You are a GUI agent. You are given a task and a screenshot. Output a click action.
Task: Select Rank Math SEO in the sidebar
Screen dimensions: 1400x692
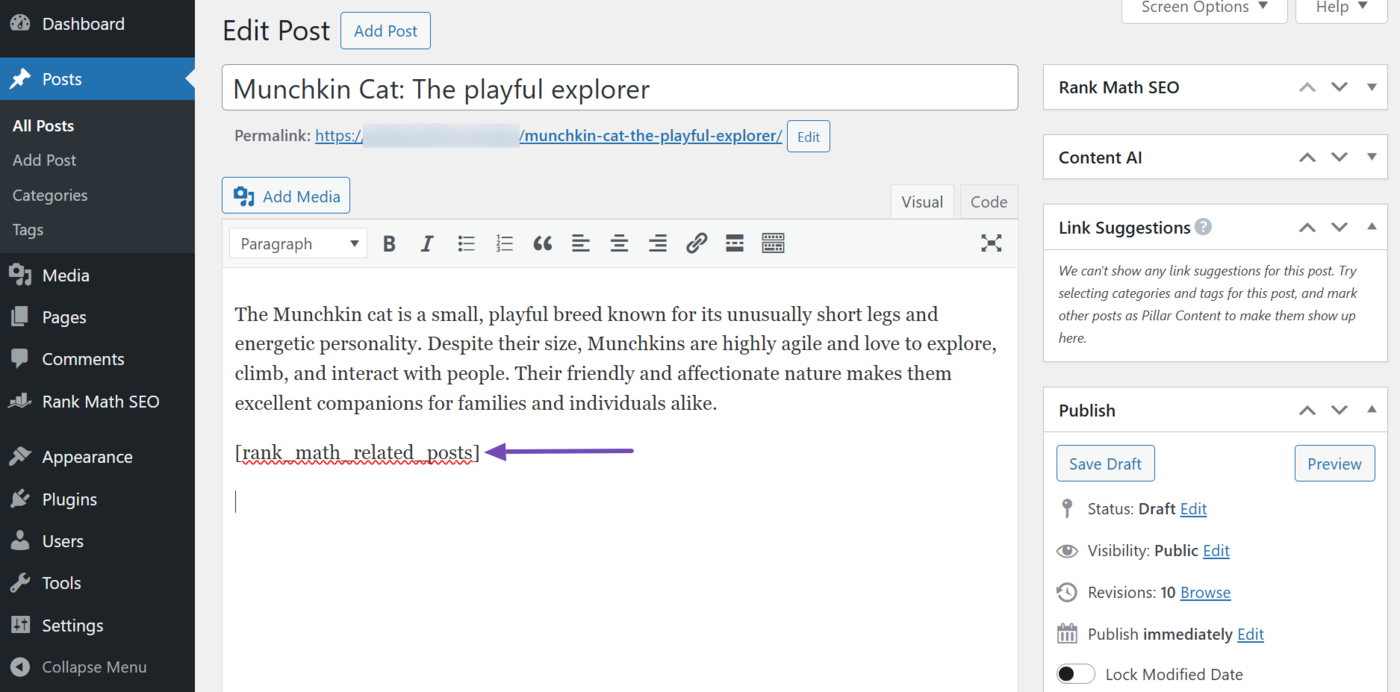tap(100, 401)
